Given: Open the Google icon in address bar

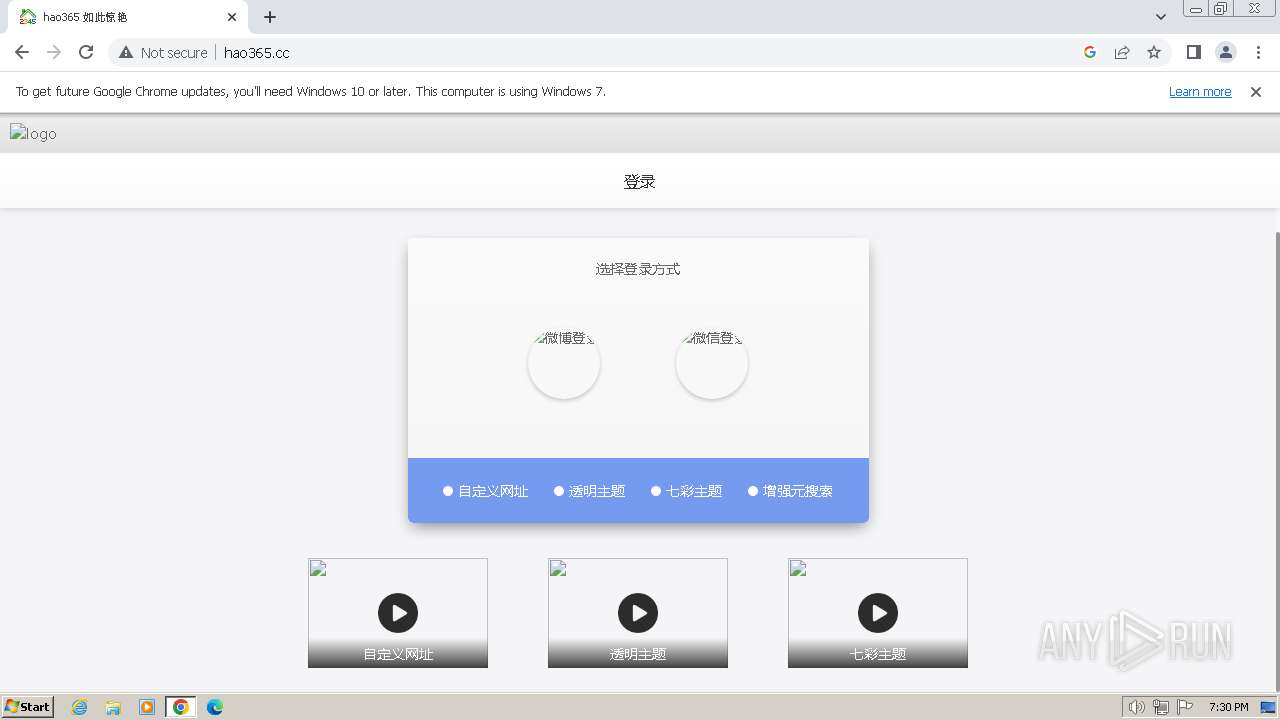Looking at the screenshot, I should tap(1090, 52).
